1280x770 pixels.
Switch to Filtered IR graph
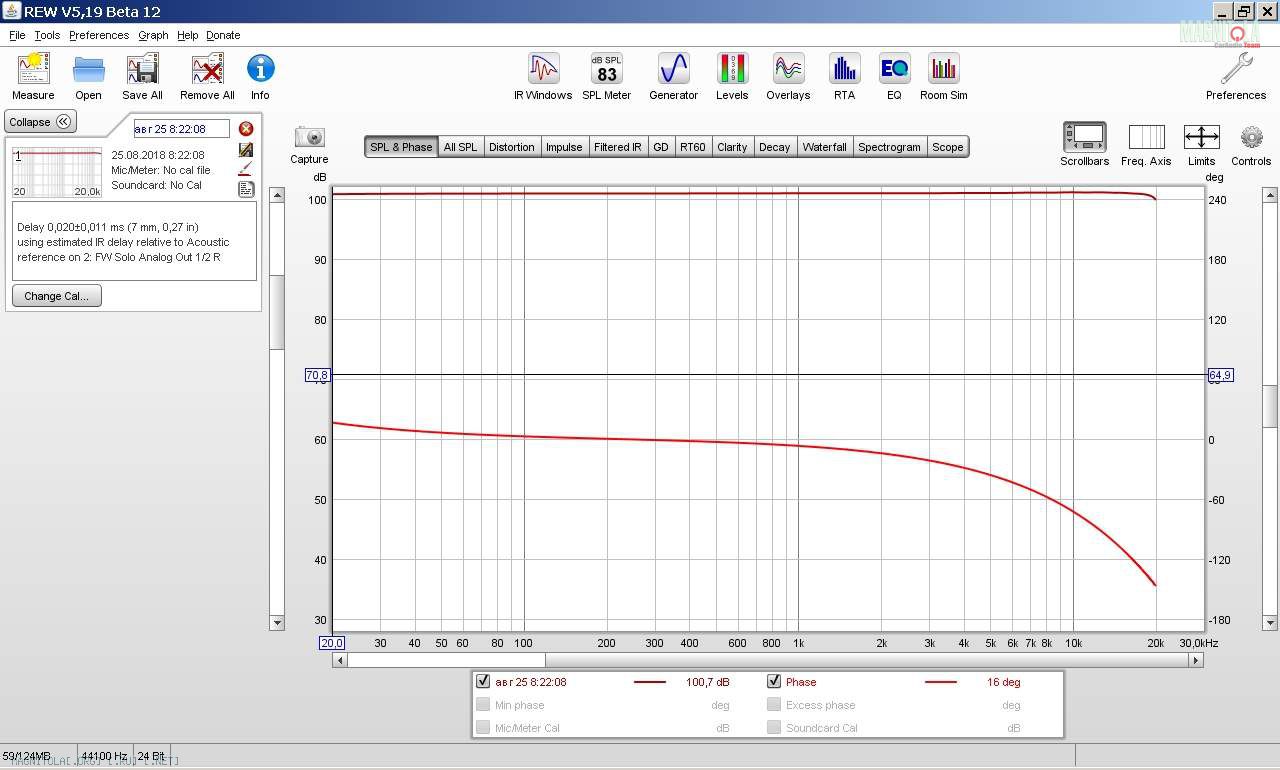tap(618, 147)
